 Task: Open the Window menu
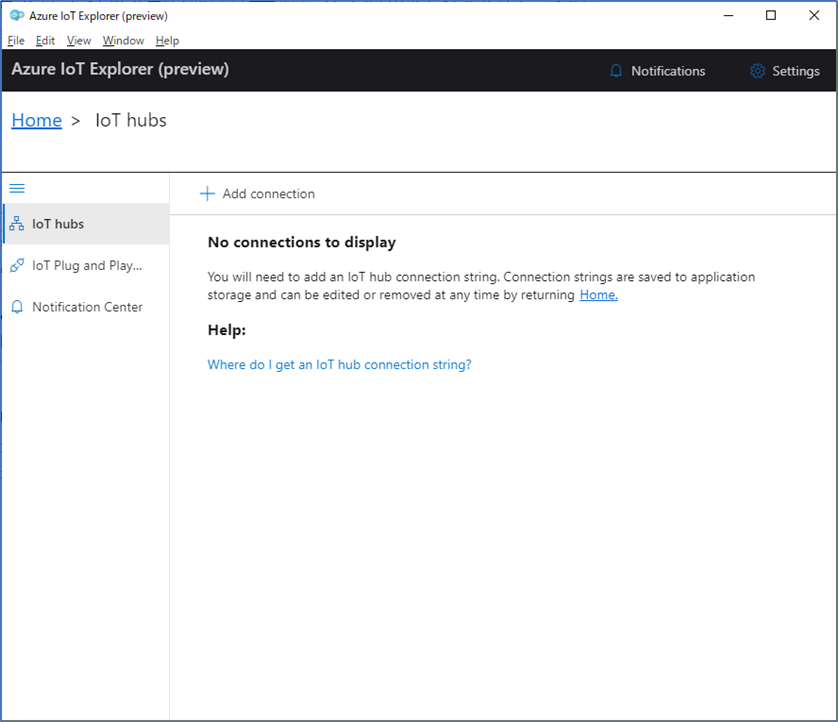click(123, 40)
